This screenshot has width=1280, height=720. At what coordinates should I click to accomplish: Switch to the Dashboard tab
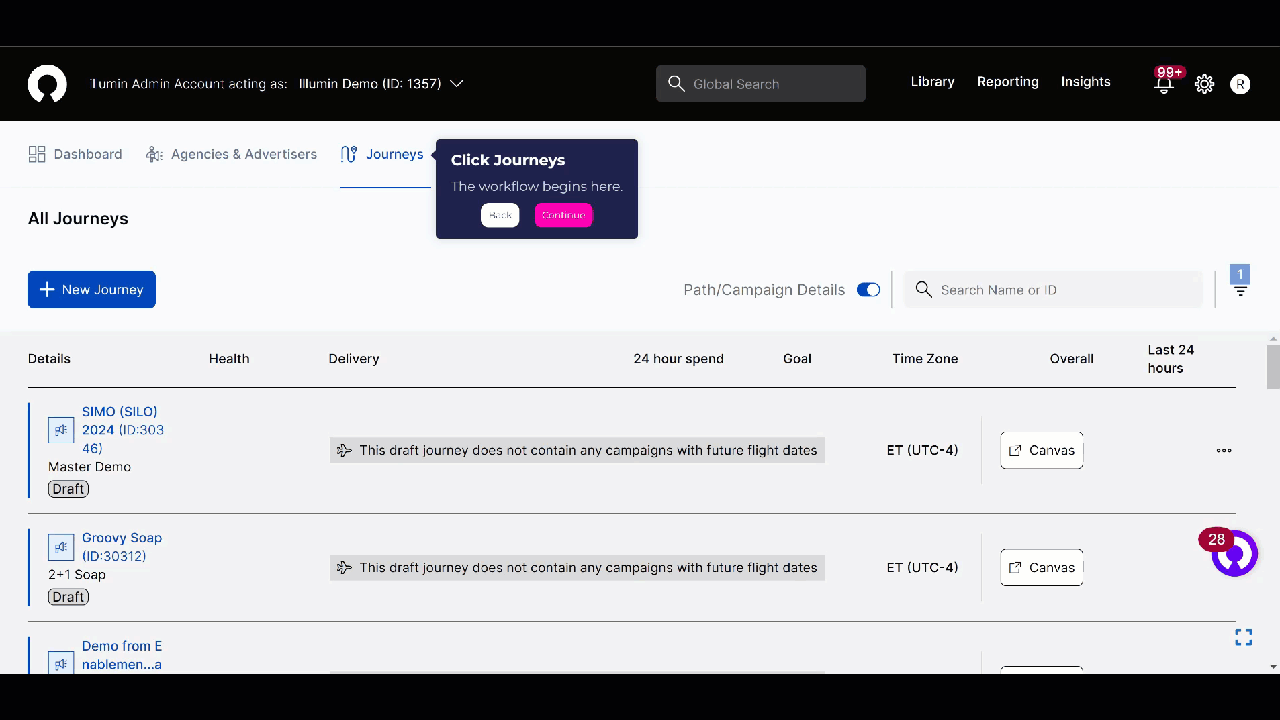[x=76, y=154]
